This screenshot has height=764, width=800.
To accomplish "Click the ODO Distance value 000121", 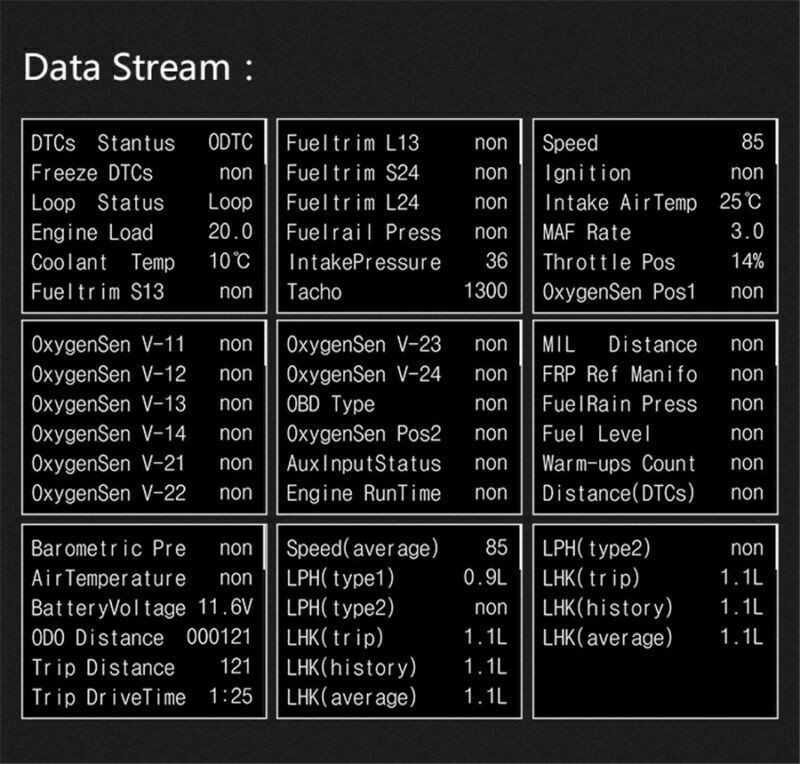I will 219,638.
